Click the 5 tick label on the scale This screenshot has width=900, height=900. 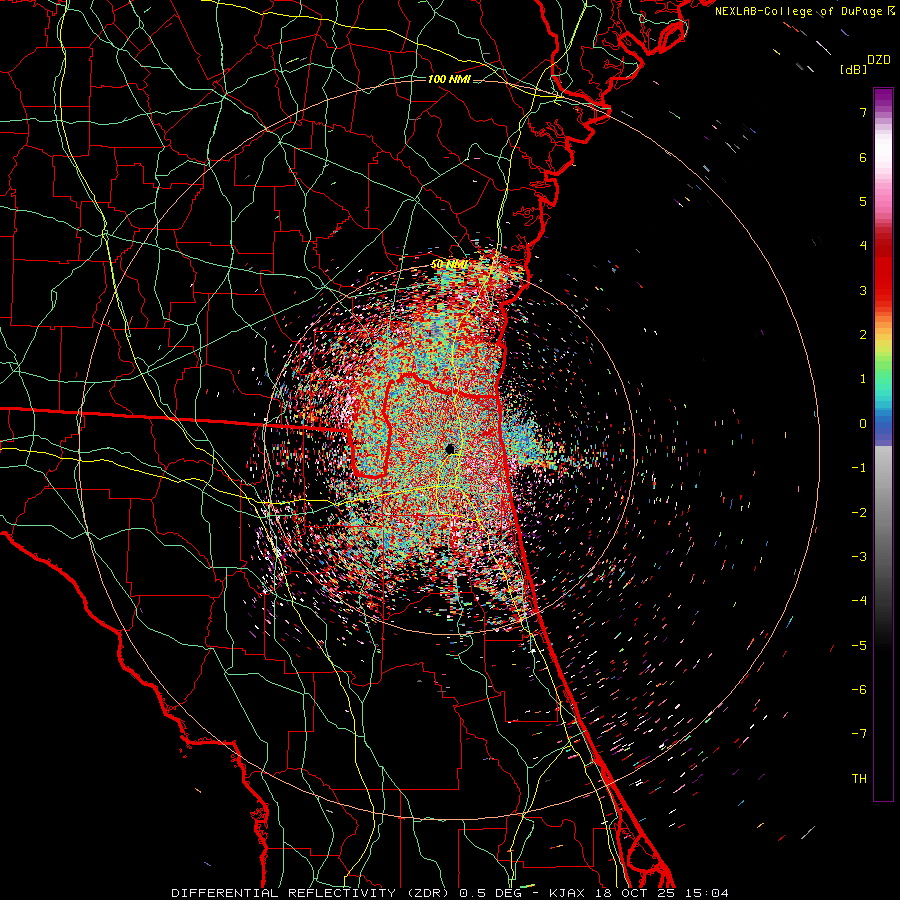(x=863, y=201)
